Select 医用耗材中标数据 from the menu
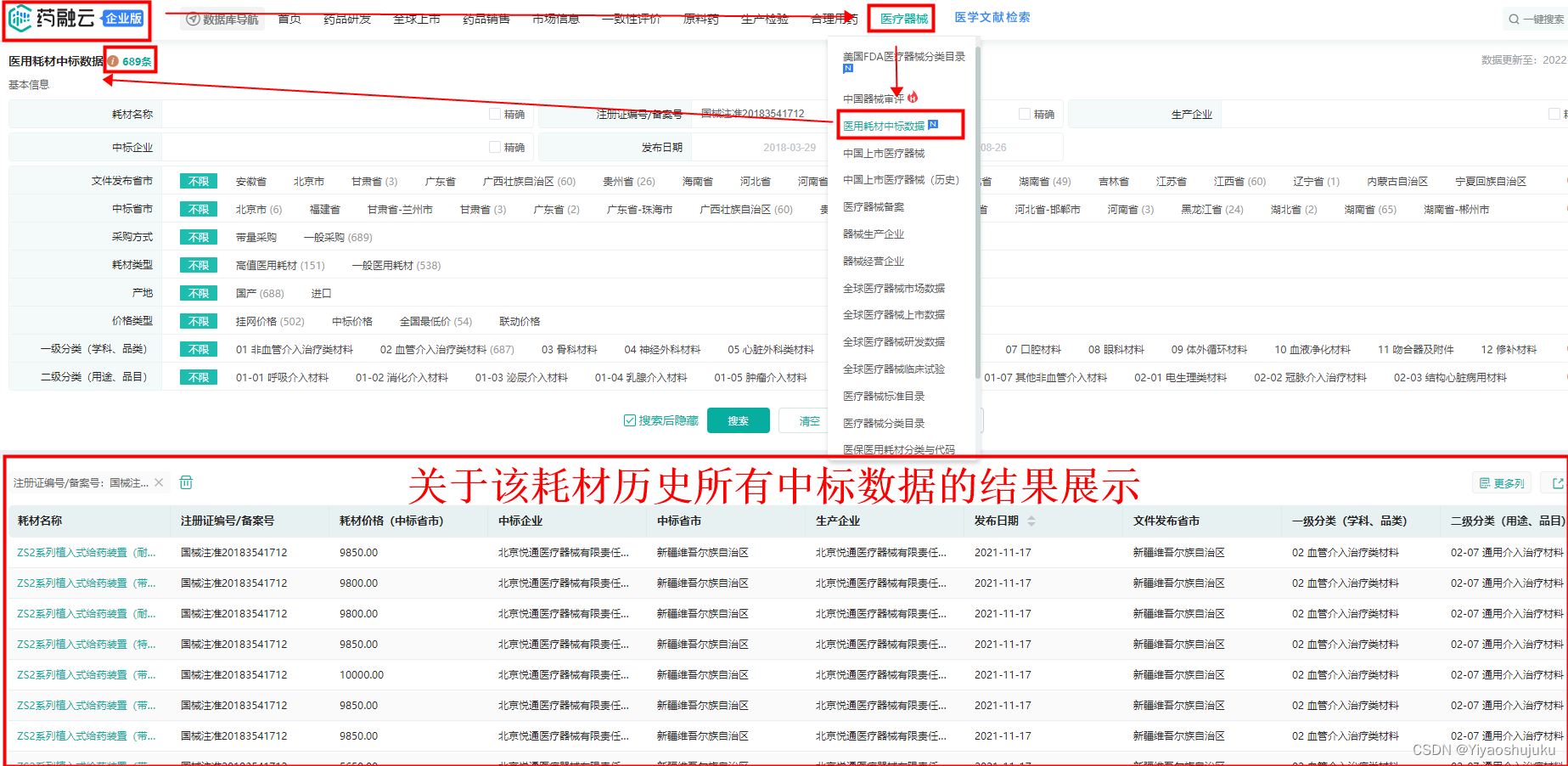Screen dimensions: 1568x766 coord(884,126)
